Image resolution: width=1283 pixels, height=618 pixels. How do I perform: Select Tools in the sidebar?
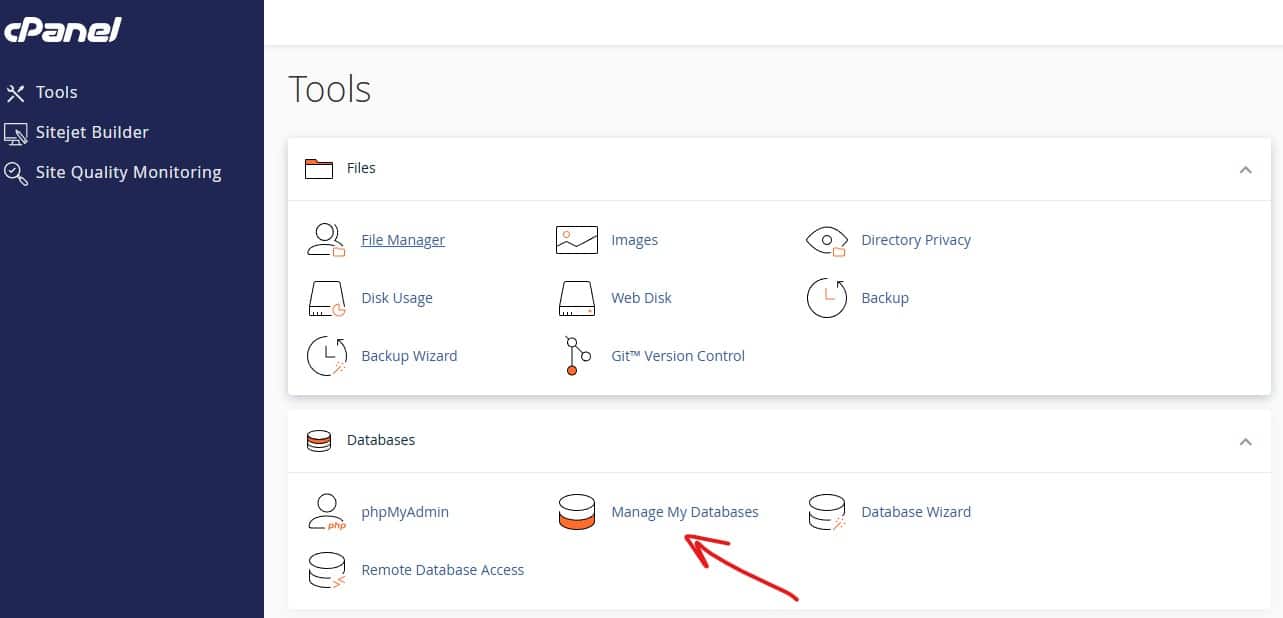56,92
